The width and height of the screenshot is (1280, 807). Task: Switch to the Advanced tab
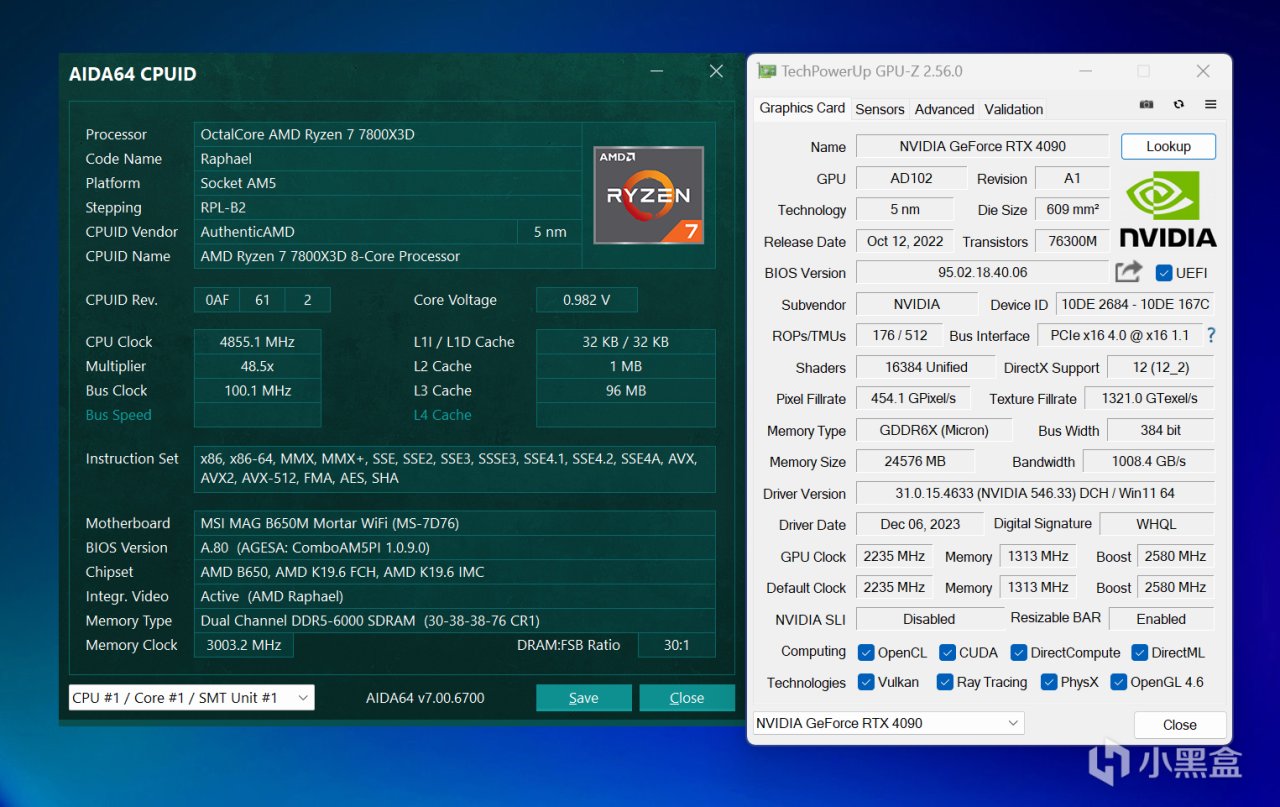tap(944, 109)
